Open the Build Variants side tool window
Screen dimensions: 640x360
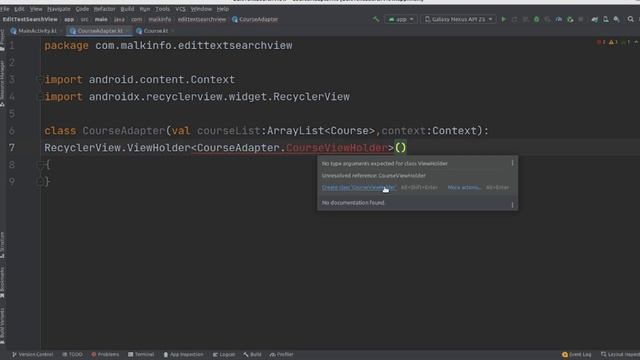tap(2, 327)
